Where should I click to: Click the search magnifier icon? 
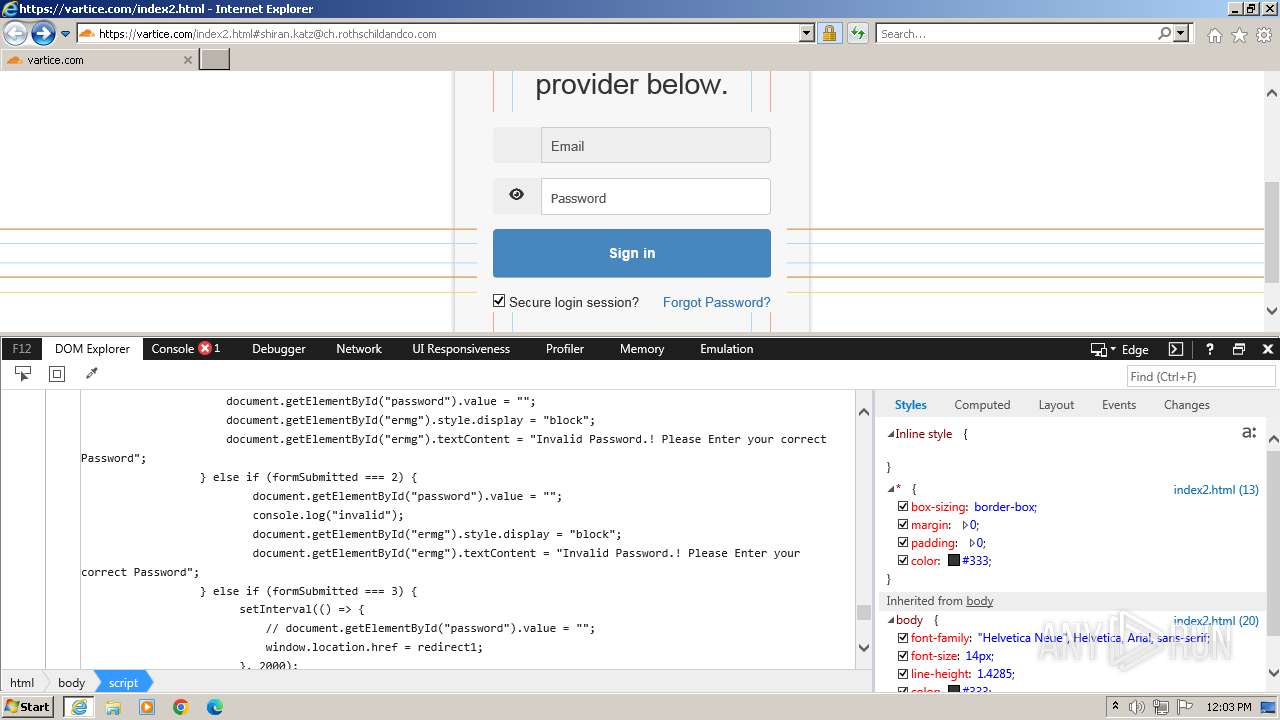coord(1164,33)
